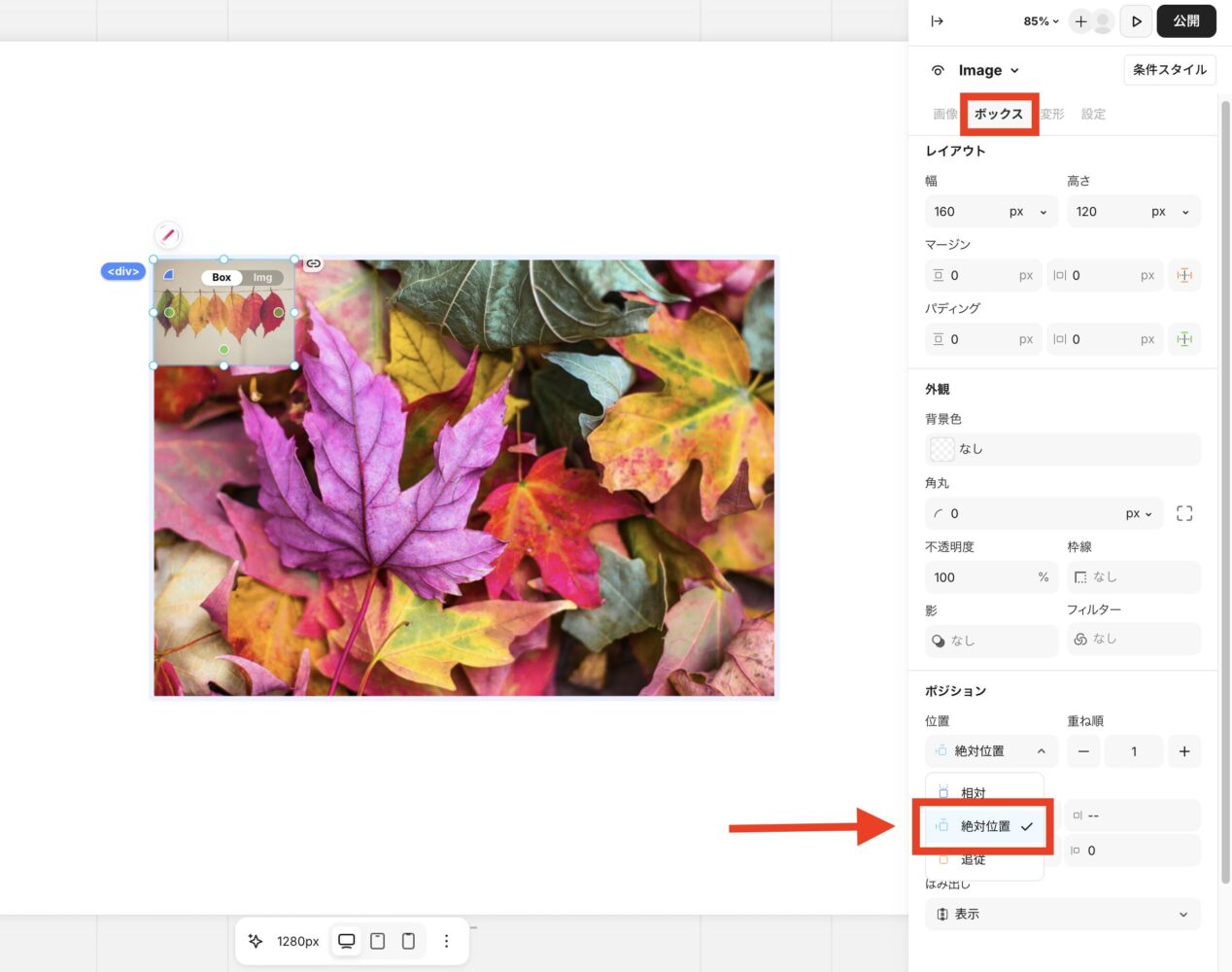The image size is (1232, 972).
Task: Open the 85% zoom level dropdown
Action: (x=1041, y=21)
